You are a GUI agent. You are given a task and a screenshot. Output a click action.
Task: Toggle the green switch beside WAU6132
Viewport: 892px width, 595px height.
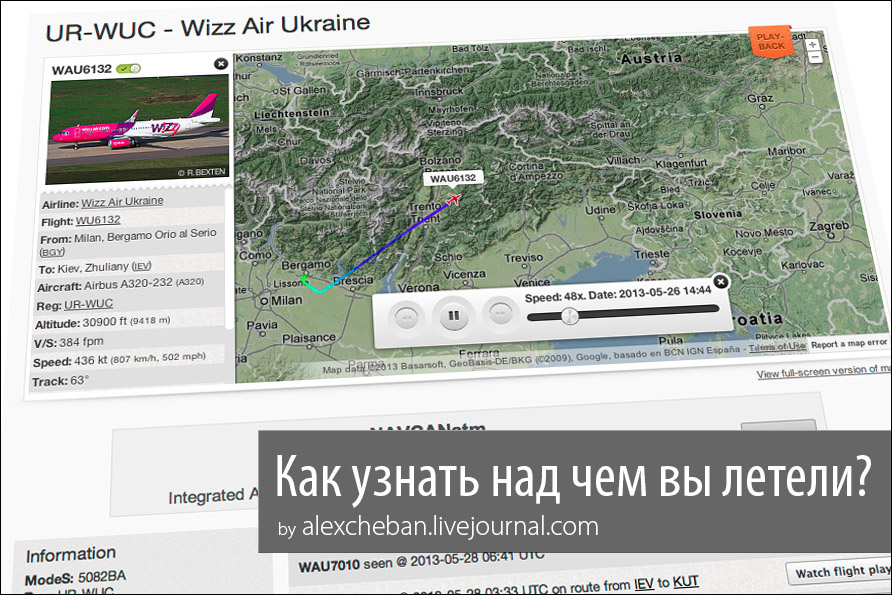(x=129, y=69)
